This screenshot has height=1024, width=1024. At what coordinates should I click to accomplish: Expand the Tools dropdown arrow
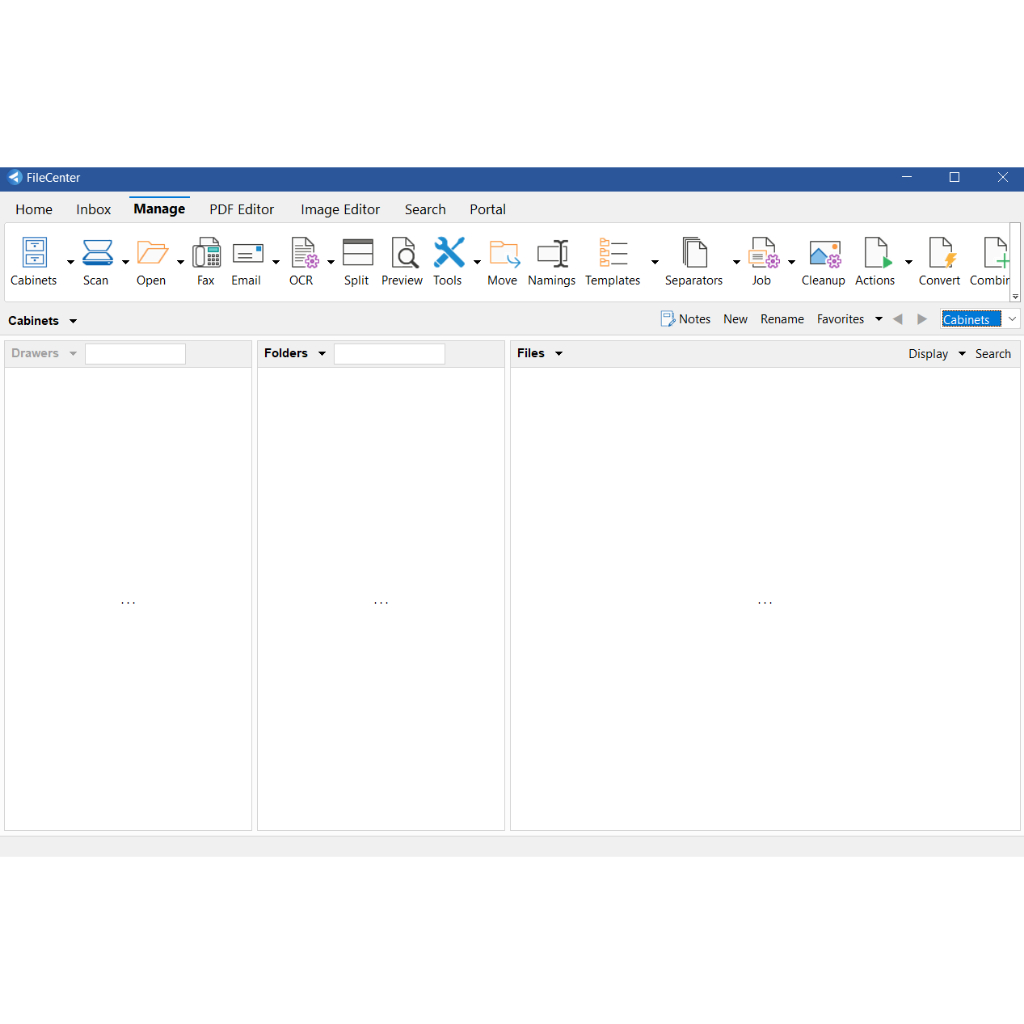pyautogui.click(x=477, y=262)
